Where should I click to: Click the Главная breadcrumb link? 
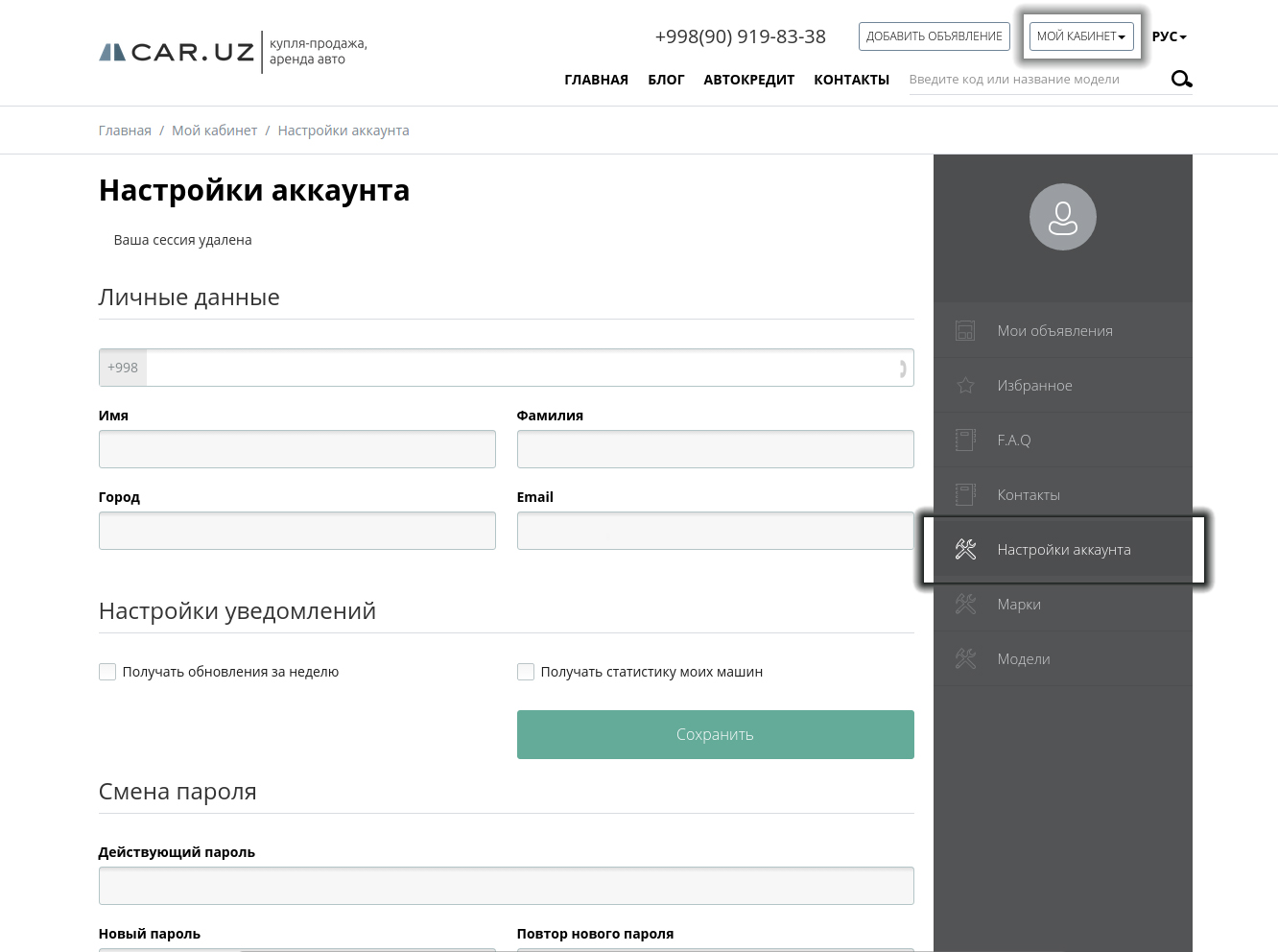click(125, 131)
